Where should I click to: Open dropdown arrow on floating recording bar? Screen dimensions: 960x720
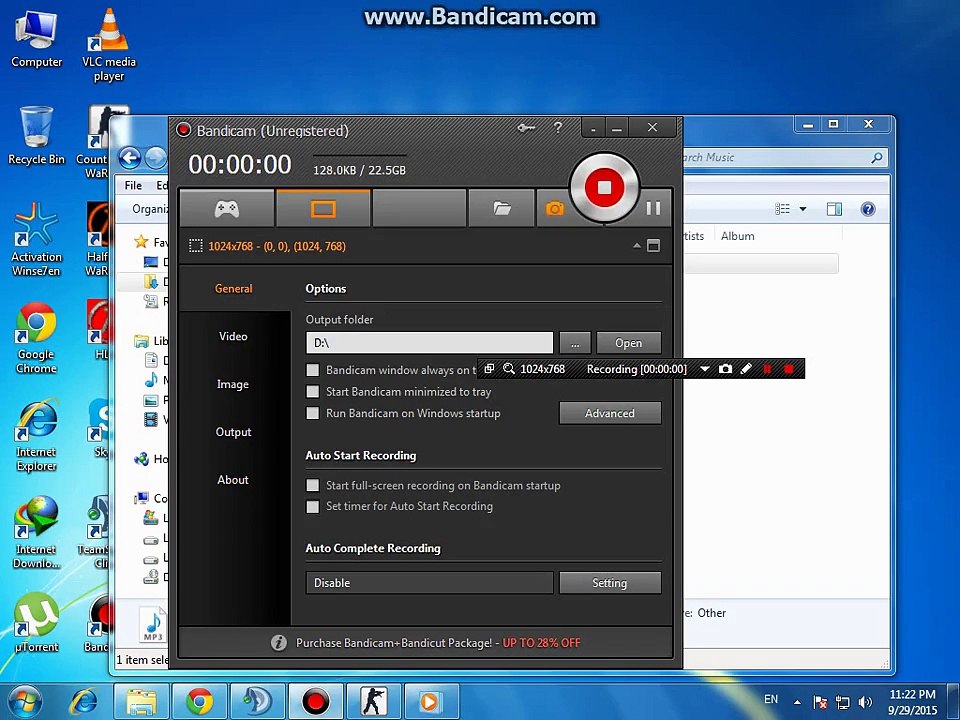click(705, 369)
